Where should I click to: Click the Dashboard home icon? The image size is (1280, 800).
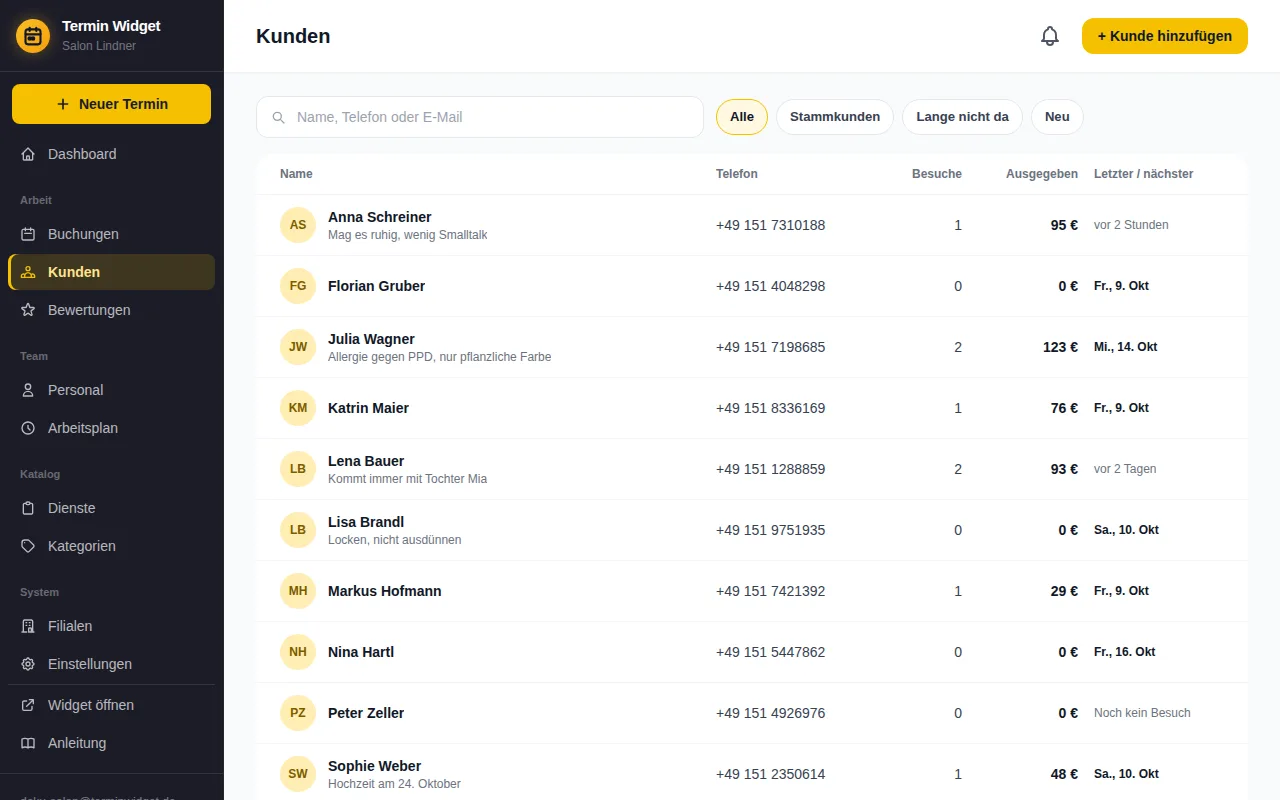(x=28, y=154)
